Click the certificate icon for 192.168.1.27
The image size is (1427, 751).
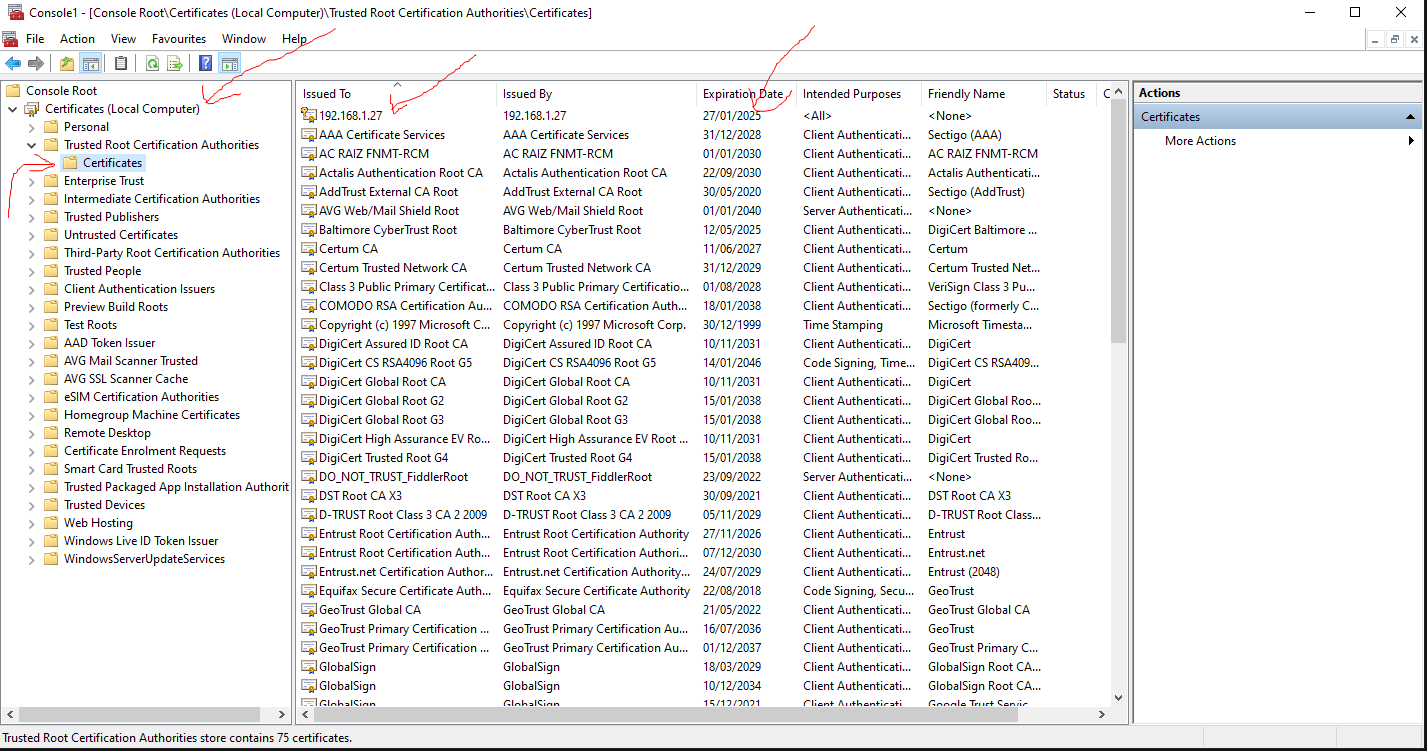[x=309, y=116]
